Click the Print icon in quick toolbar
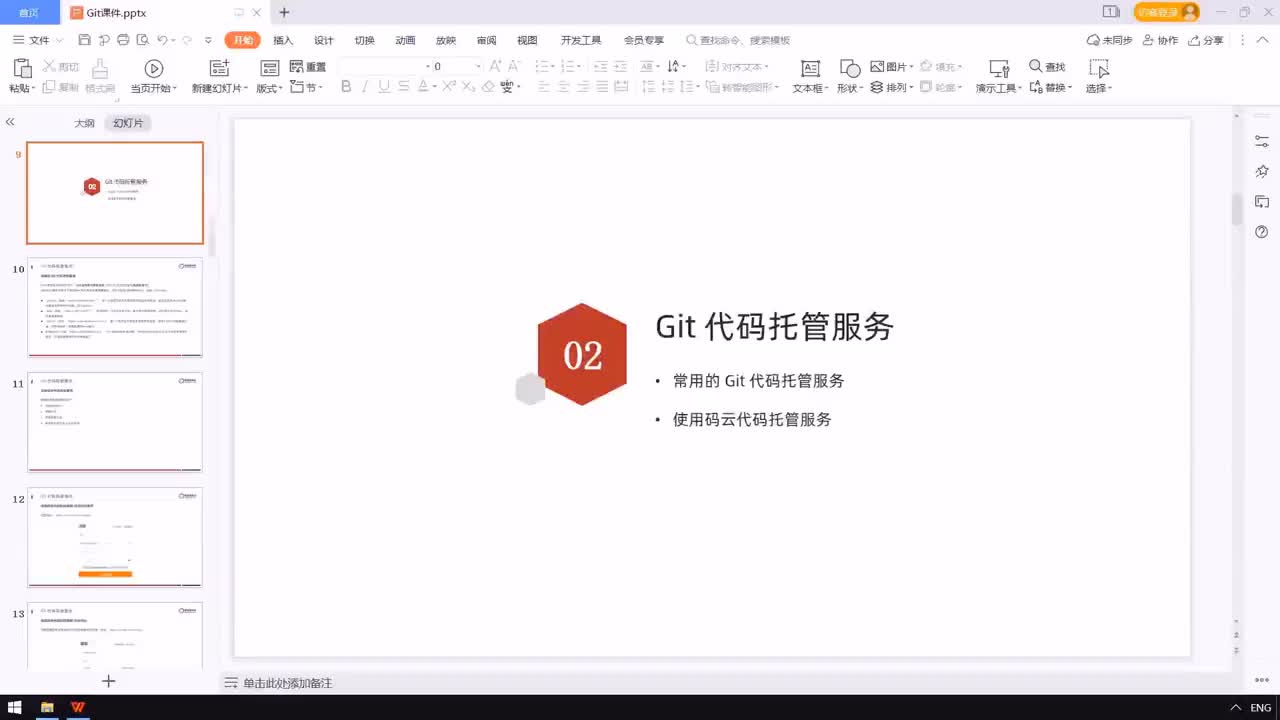 [123, 40]
